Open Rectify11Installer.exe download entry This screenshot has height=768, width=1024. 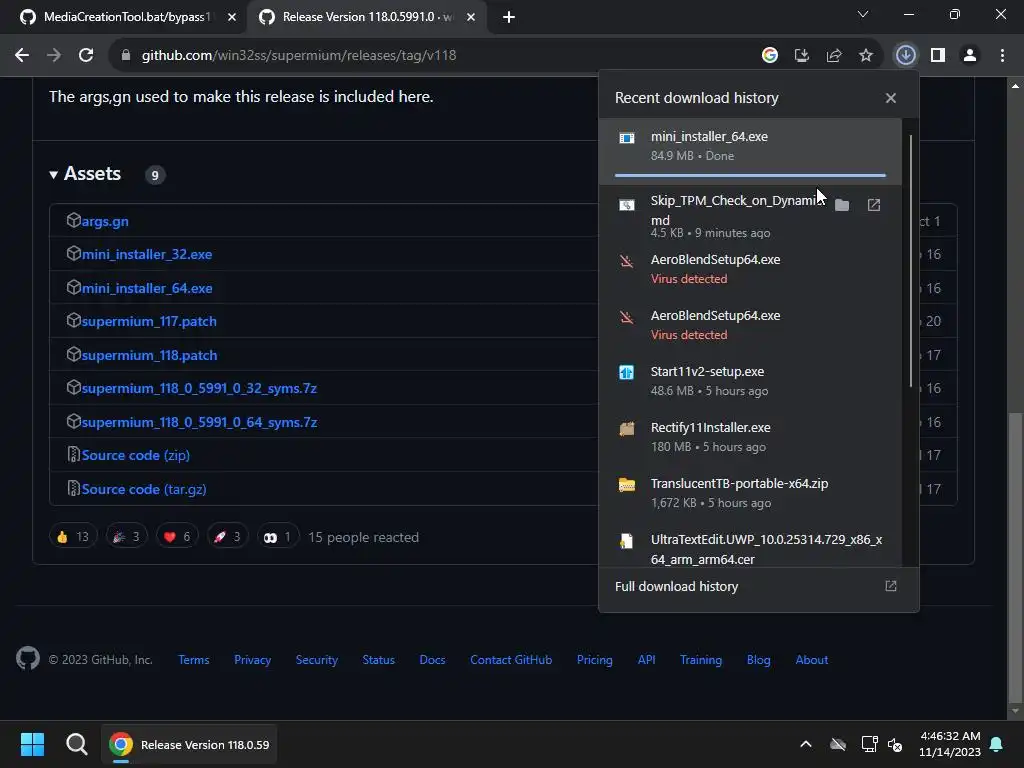tap(750, 437)
